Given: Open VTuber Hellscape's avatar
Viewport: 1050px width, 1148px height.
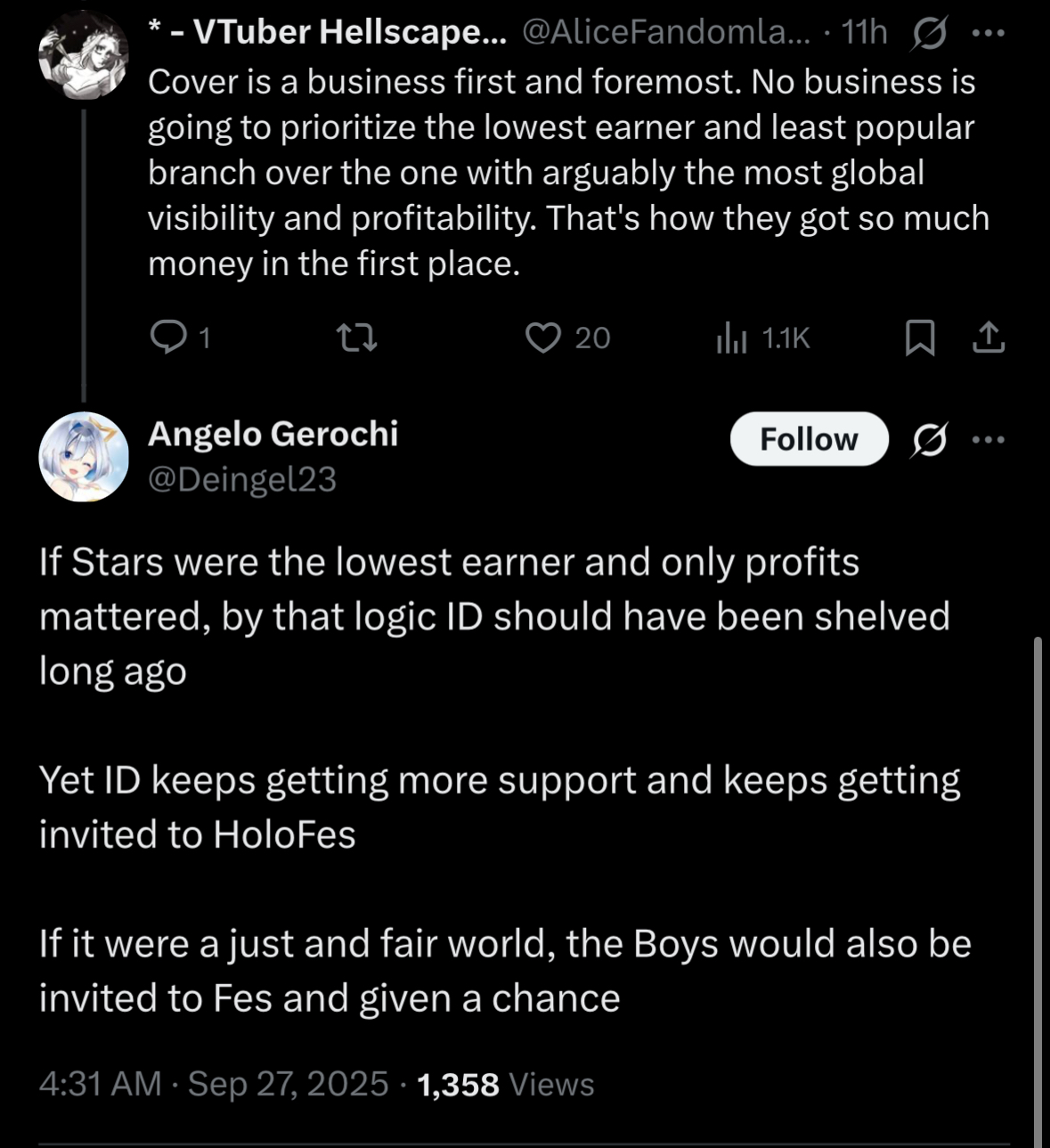Looking at the screenshot, I should tap(84, 55).
